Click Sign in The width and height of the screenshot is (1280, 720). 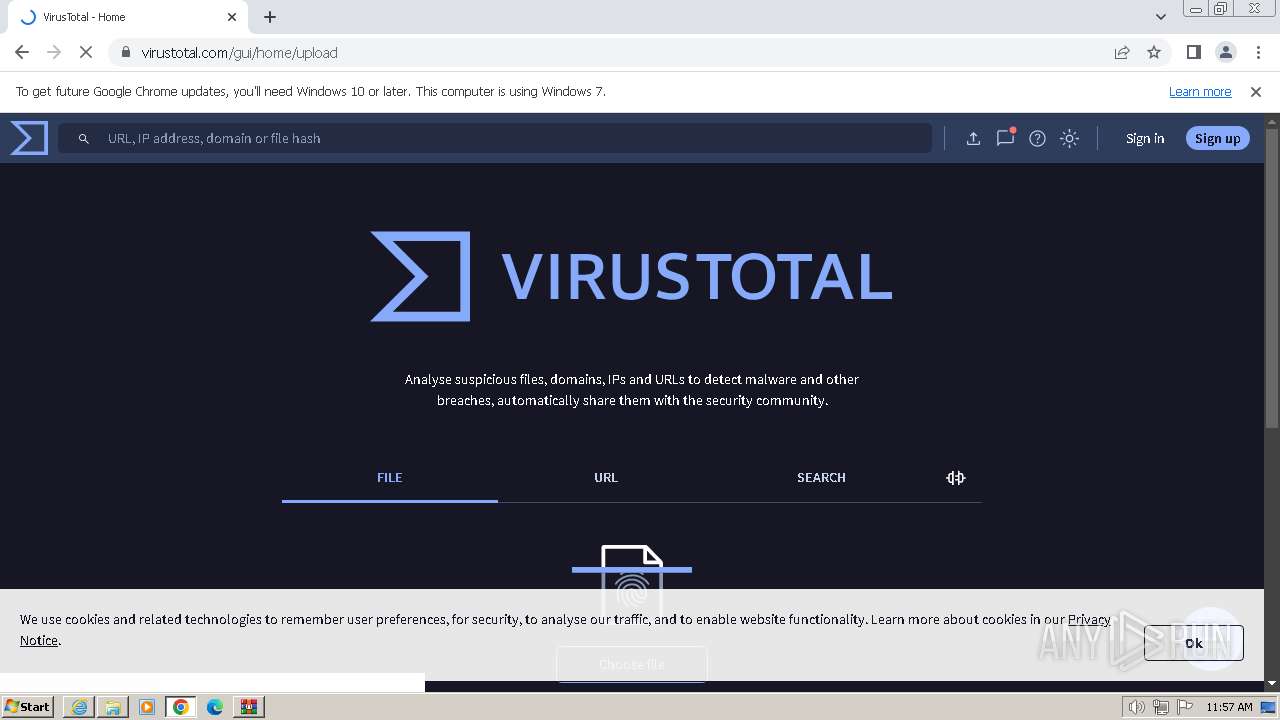[1145, 139]
